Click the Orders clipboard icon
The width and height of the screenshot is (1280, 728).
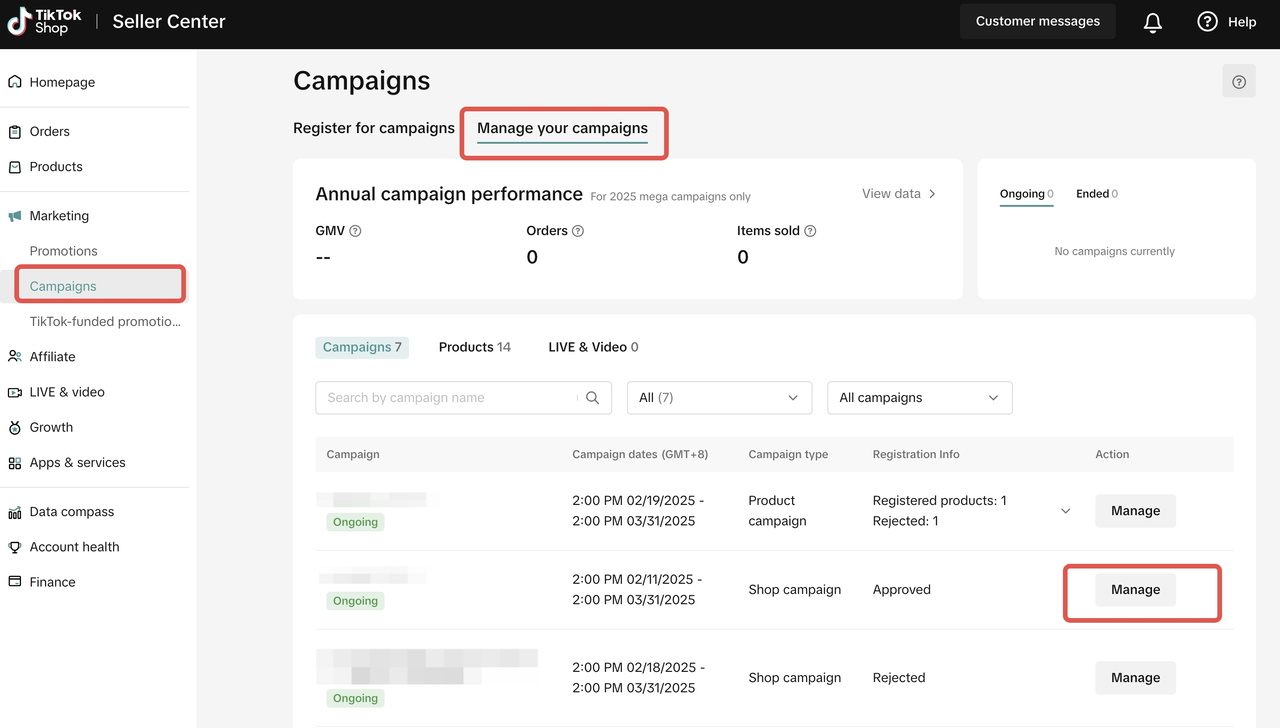tap(15, 131)
